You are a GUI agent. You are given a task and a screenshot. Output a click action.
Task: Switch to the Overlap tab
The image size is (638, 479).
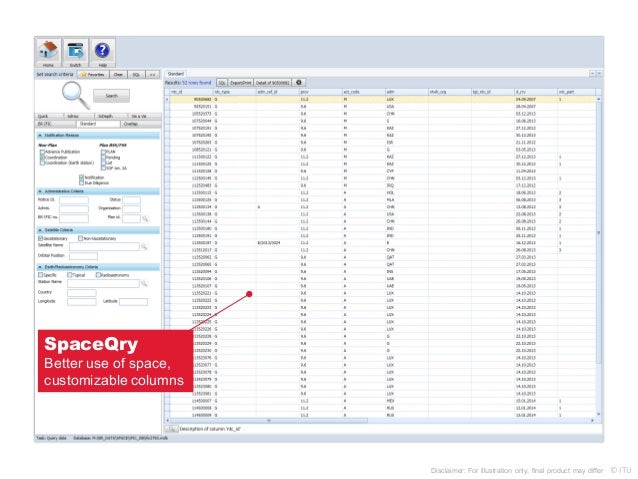140,124
